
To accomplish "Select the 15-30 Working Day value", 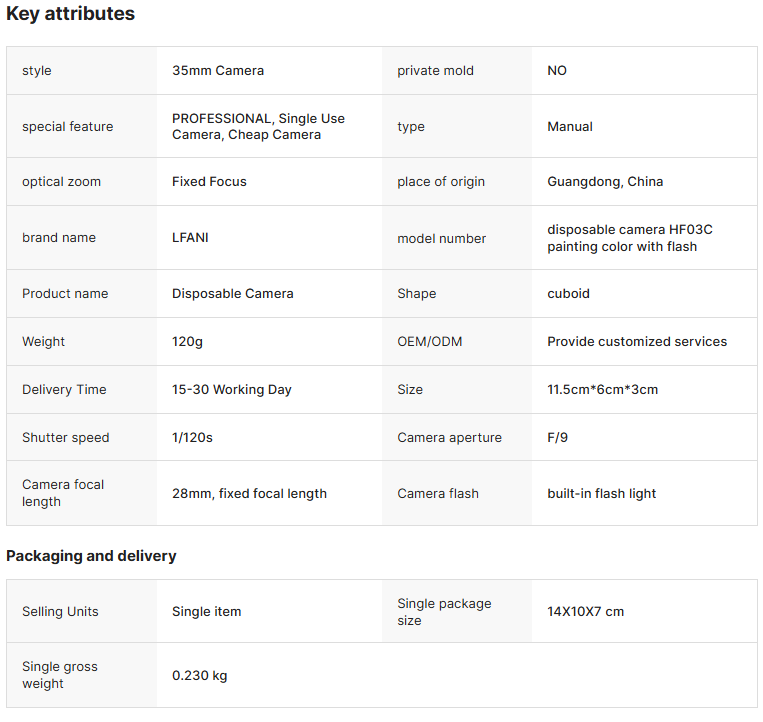I will coord(232,390).
